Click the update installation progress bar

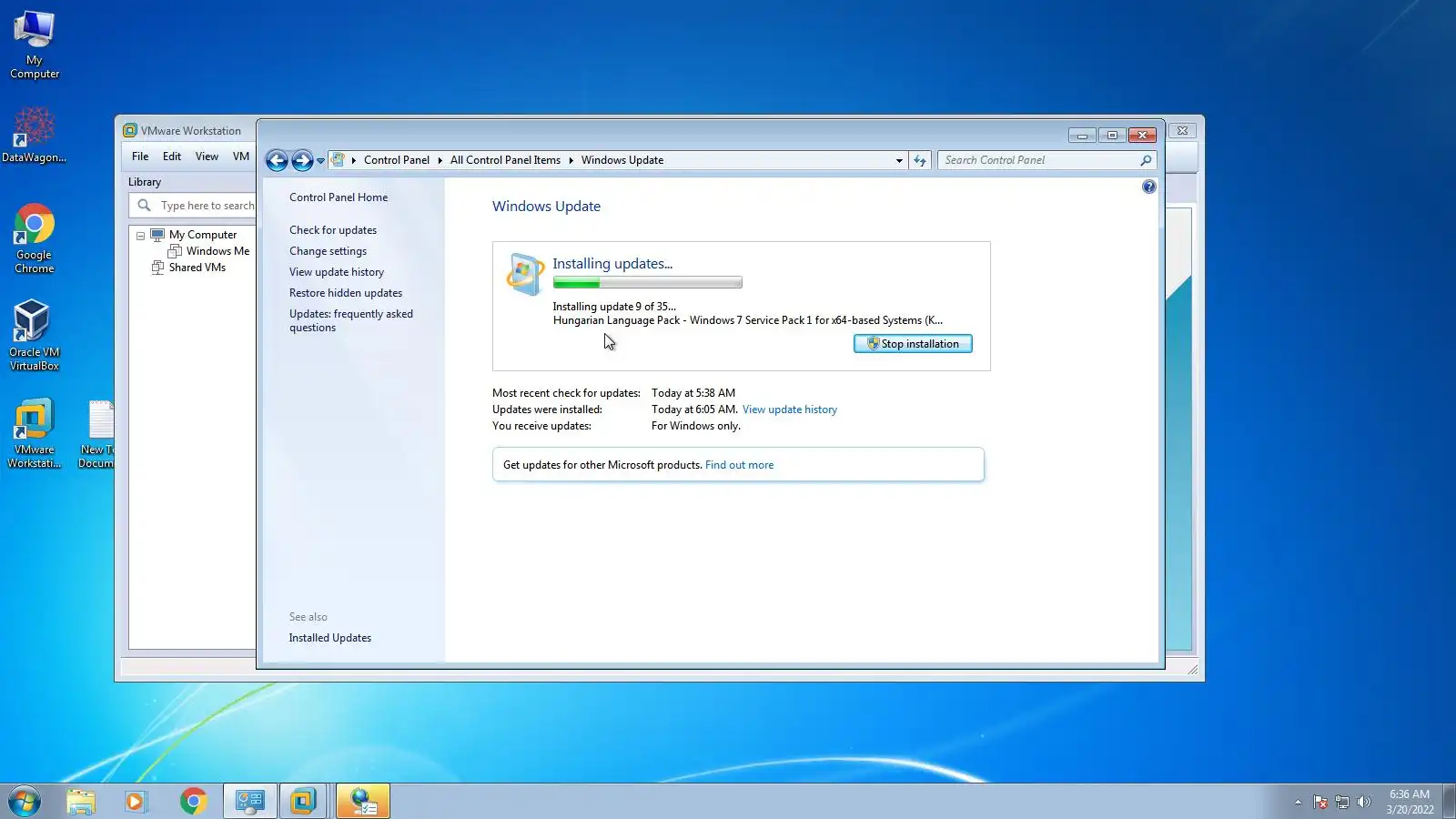click(647, 283)
